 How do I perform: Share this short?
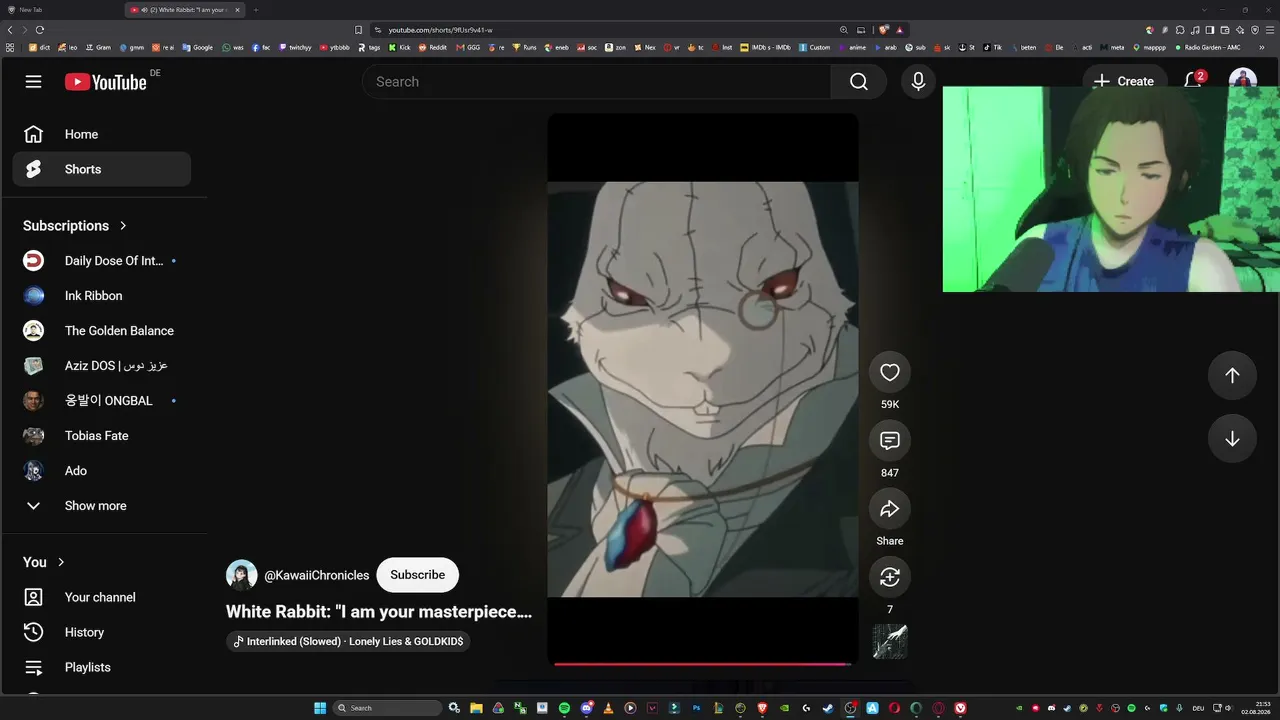[x=890, y=509]
